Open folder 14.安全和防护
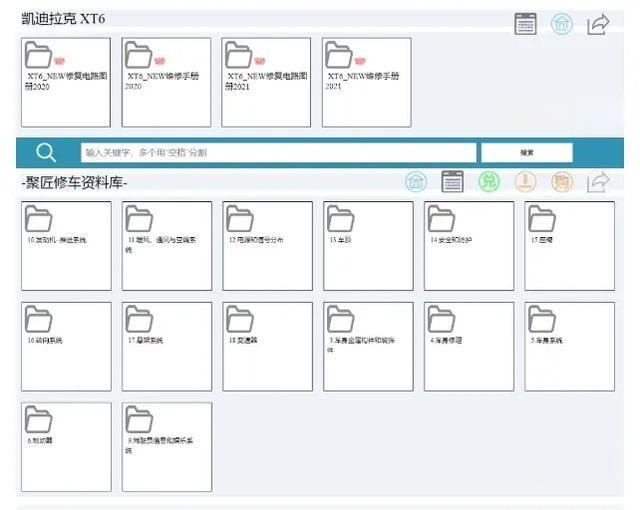 [x=469, y=246]
